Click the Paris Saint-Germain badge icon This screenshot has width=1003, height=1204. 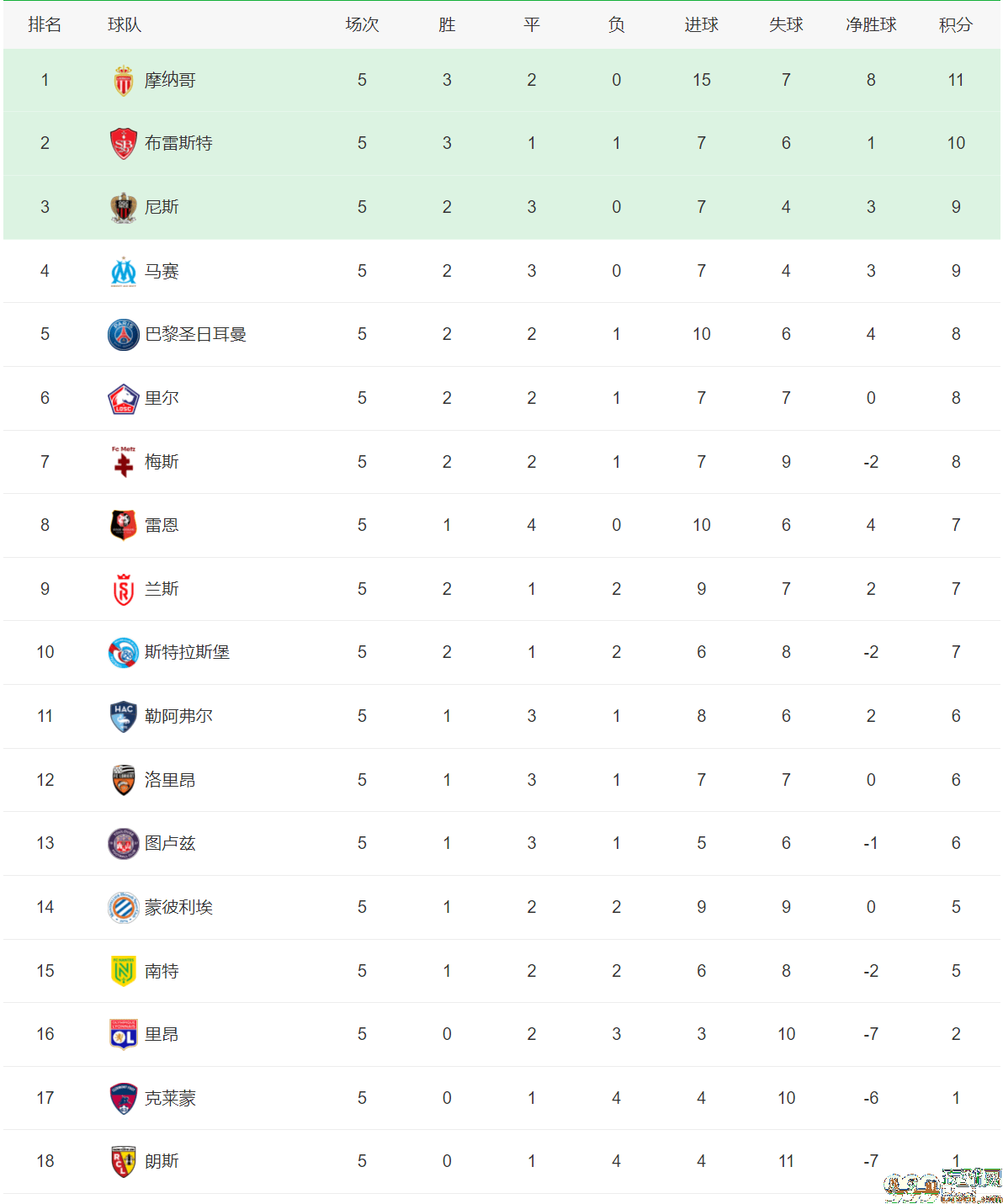(124, 335)
